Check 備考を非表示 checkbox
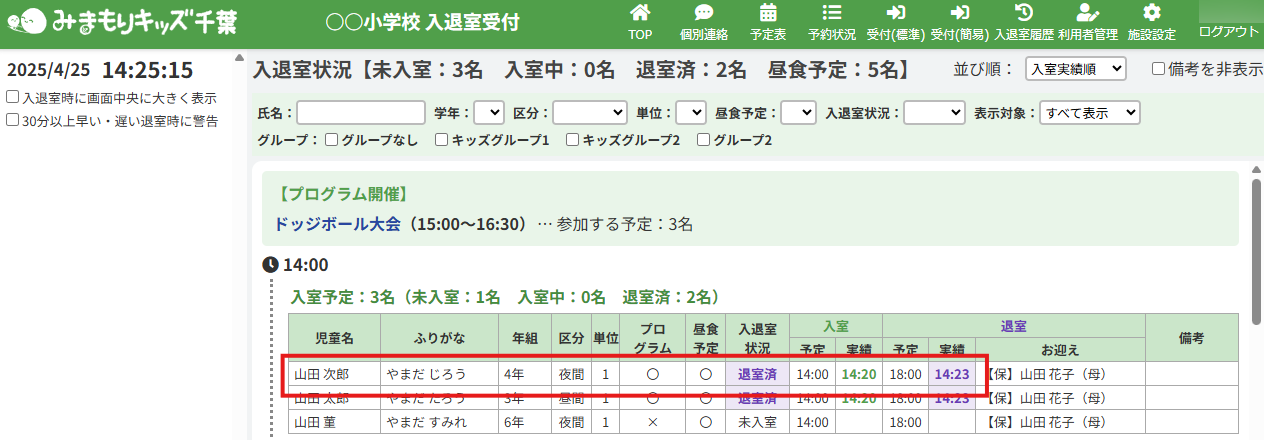This screenshot has height=440, width=1264. (1158, 69)
